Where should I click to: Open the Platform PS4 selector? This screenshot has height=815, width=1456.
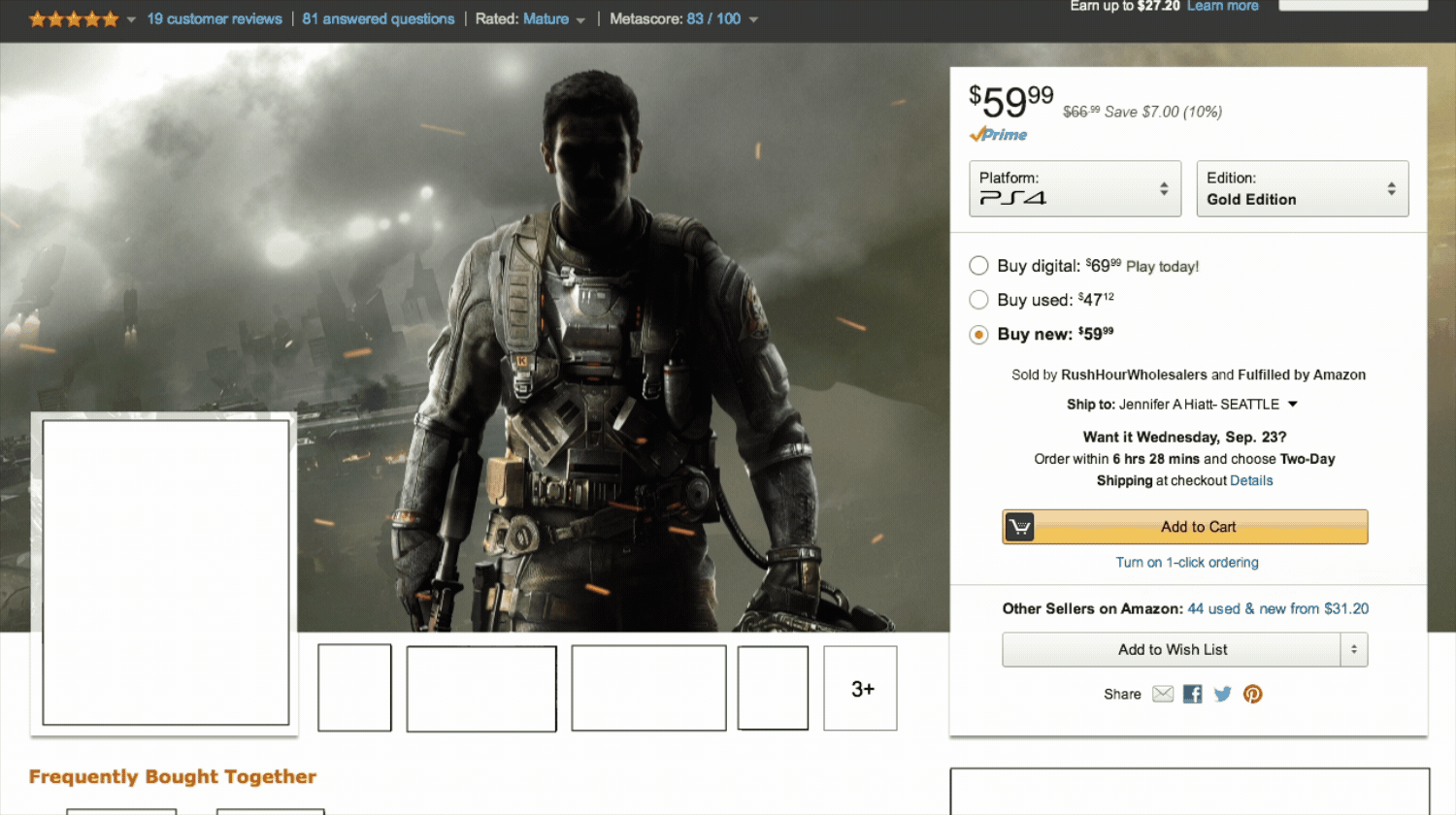click(x=1075, y=188)
